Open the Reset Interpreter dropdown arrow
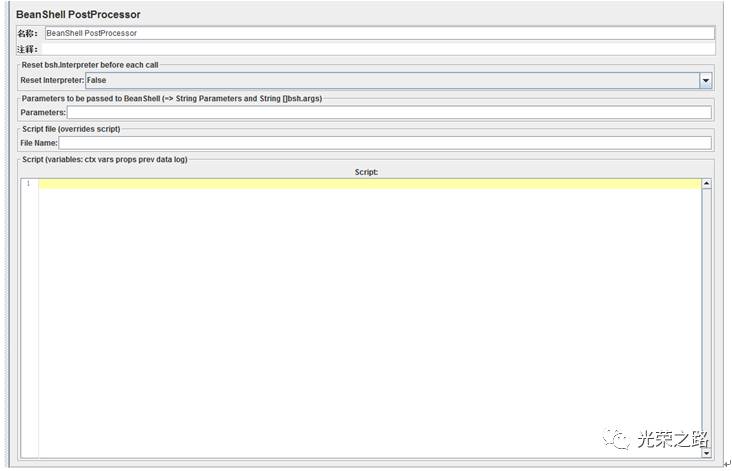 pyautogui.click(x=705, y=80)
